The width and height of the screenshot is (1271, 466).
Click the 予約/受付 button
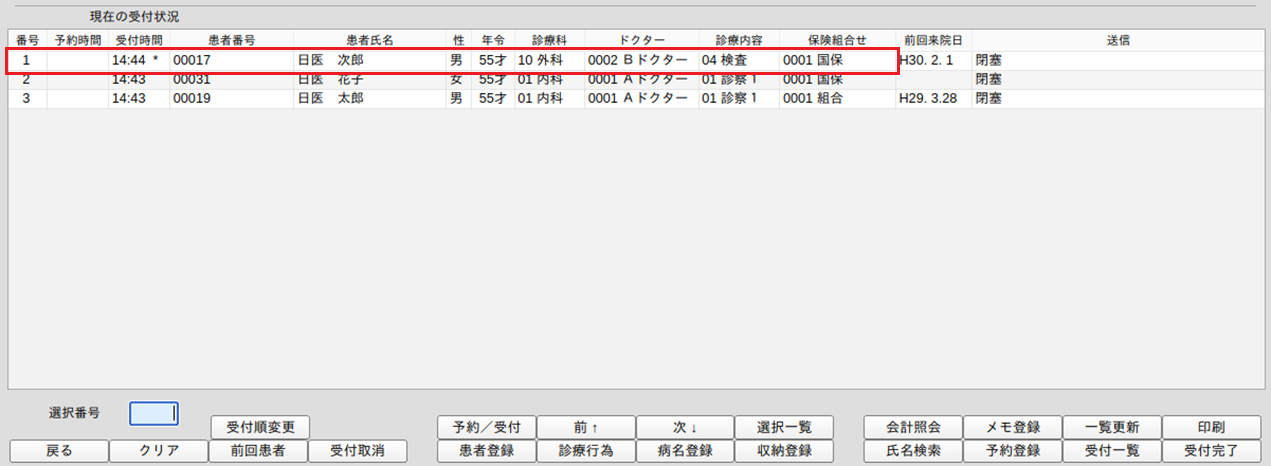pyautogui.click(x=487, y=427)
